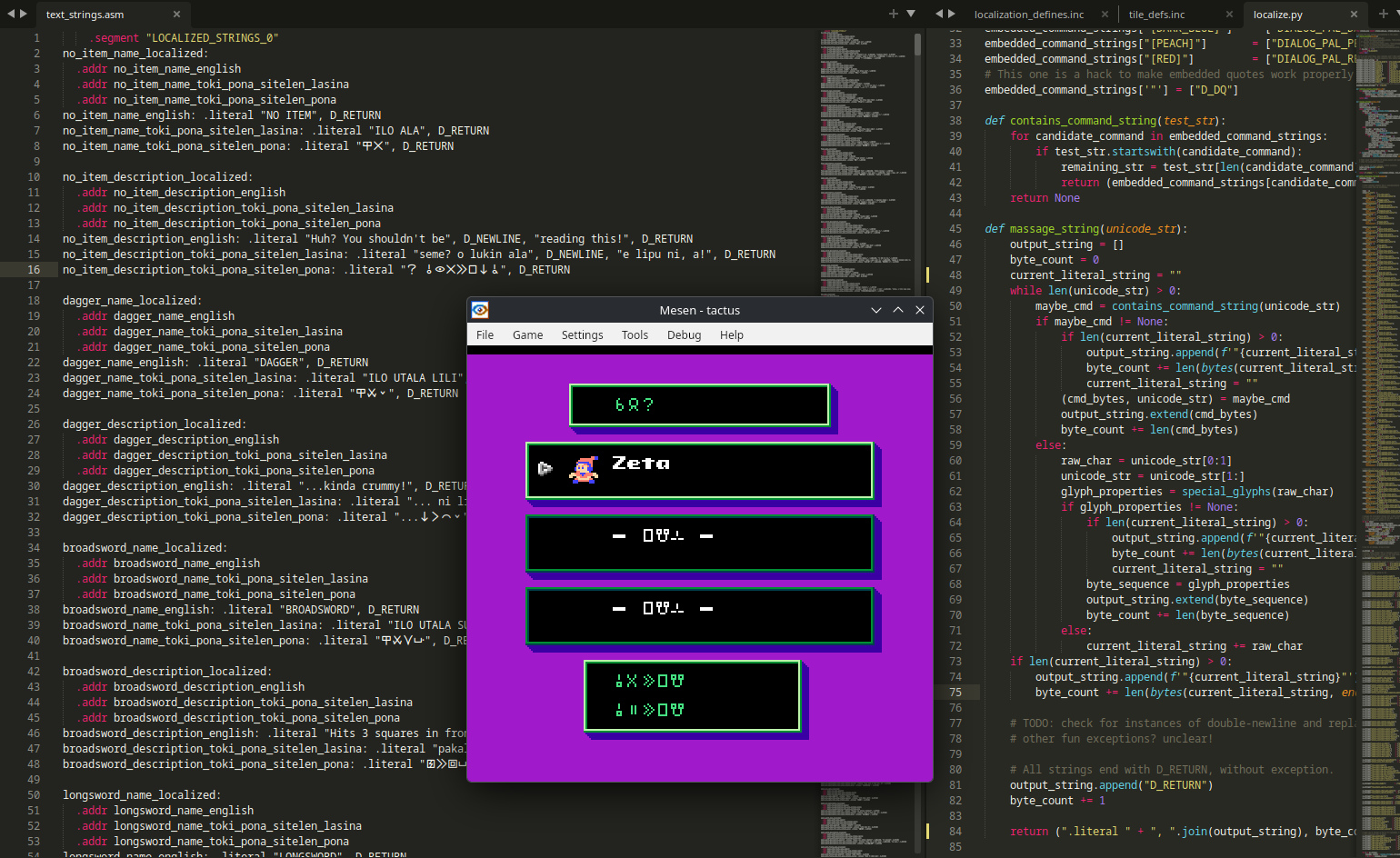Click the left editor's vertical scrollbar
Screen dimensions: 1400x858
click(917, 45)
